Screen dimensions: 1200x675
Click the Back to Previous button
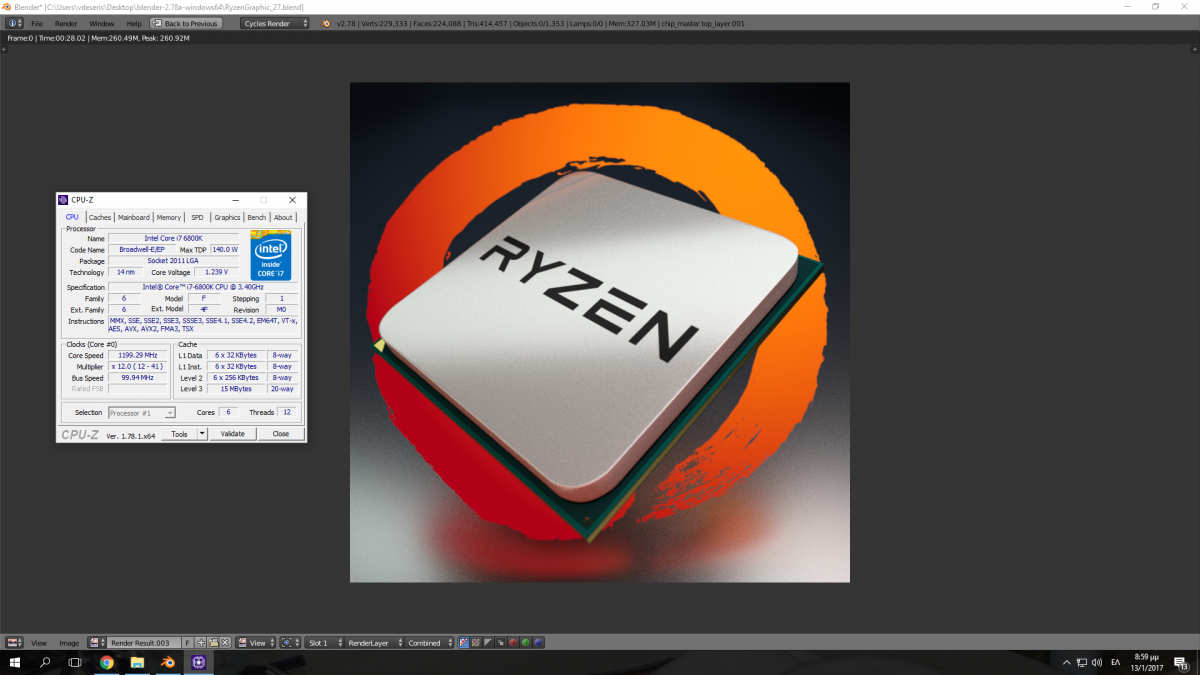(186, 23)
